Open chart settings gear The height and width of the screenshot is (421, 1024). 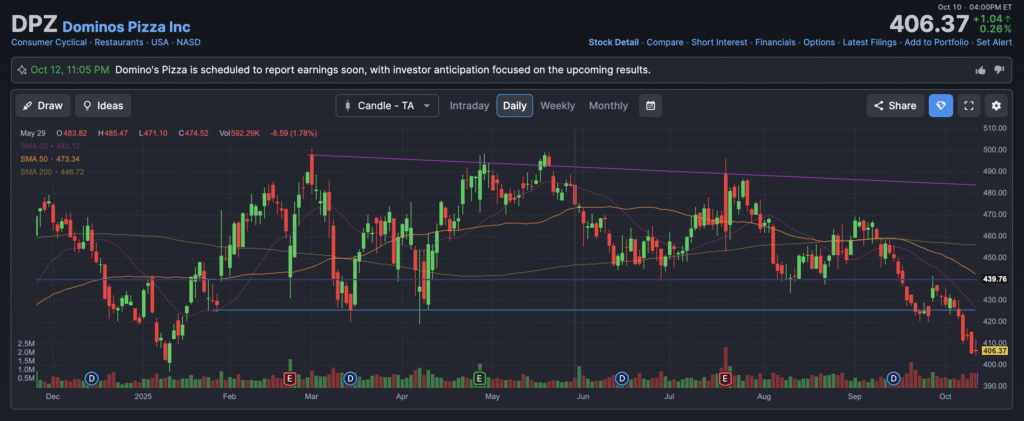(x=995, y=105)
